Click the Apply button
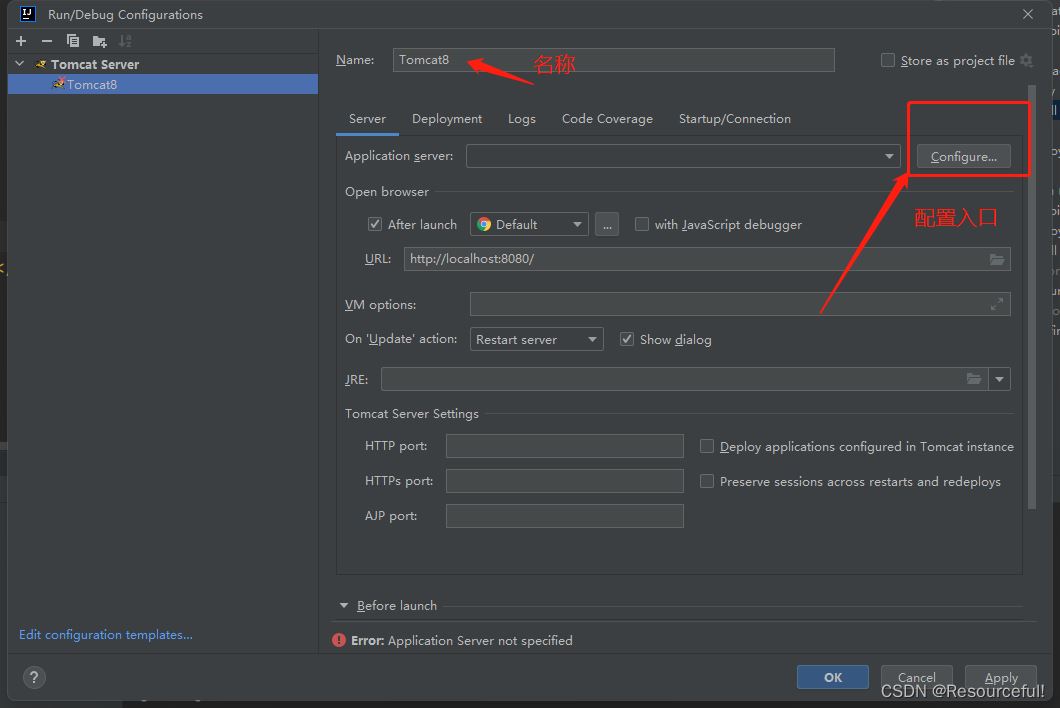The height and width of the screenshot is (708, 1060). click(1001, 677)
